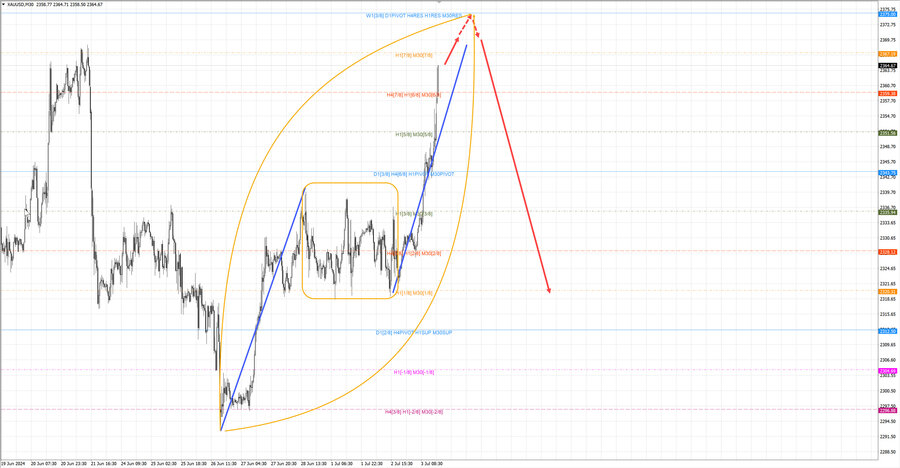The image size is (900, 468).
Task: Click the orange 2367.19 price tag
Action: (887, 54)
